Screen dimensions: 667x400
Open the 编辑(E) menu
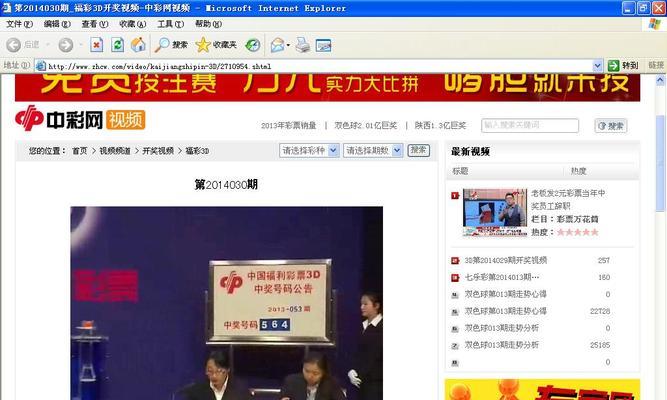57,24
